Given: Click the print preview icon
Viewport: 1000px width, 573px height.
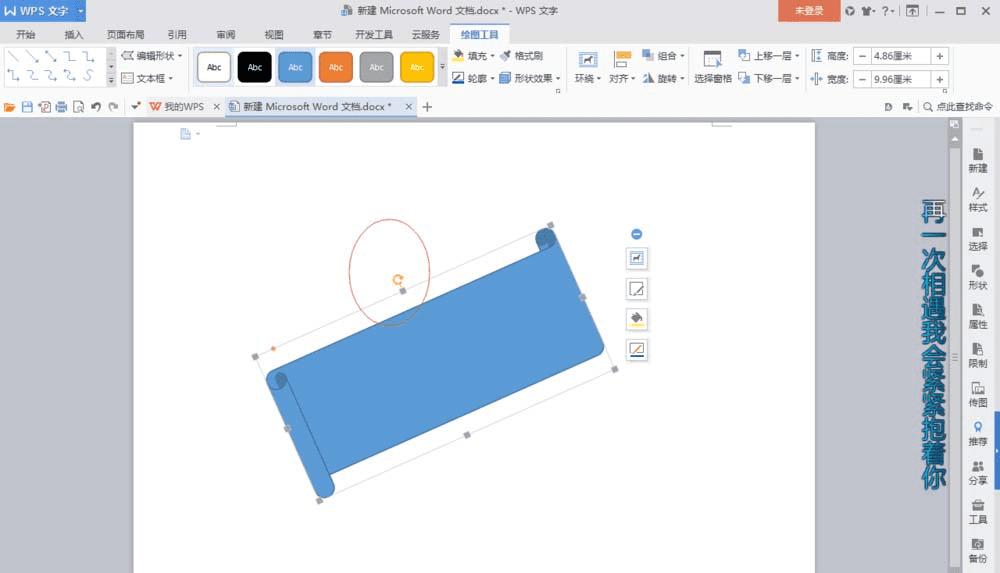Looking at the screenshot, I should [78, 107].
